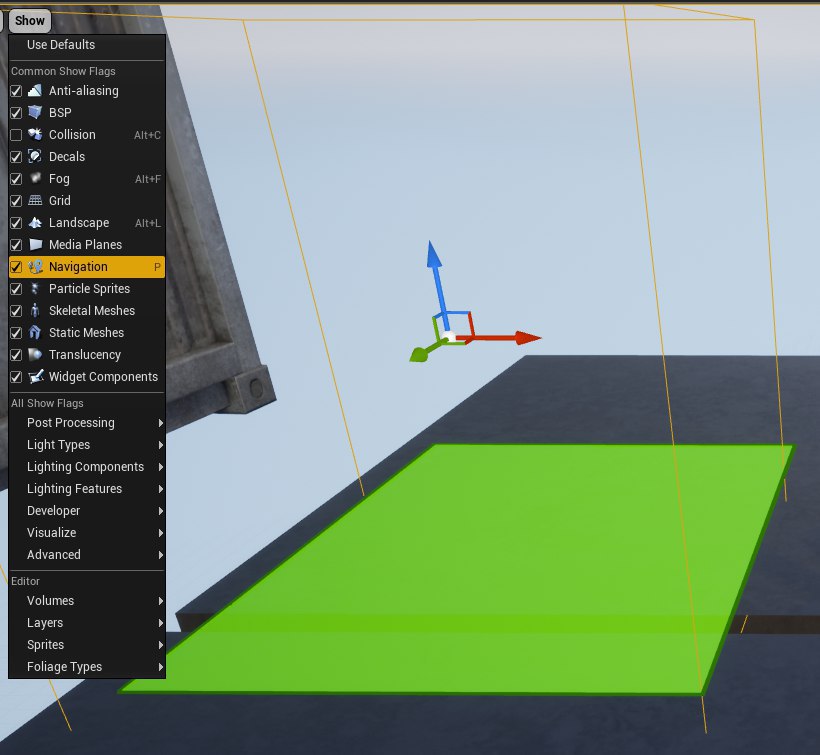Choose Use Defaults menu entry
This screenshot has width=820, height=755.
pos(87,45)
